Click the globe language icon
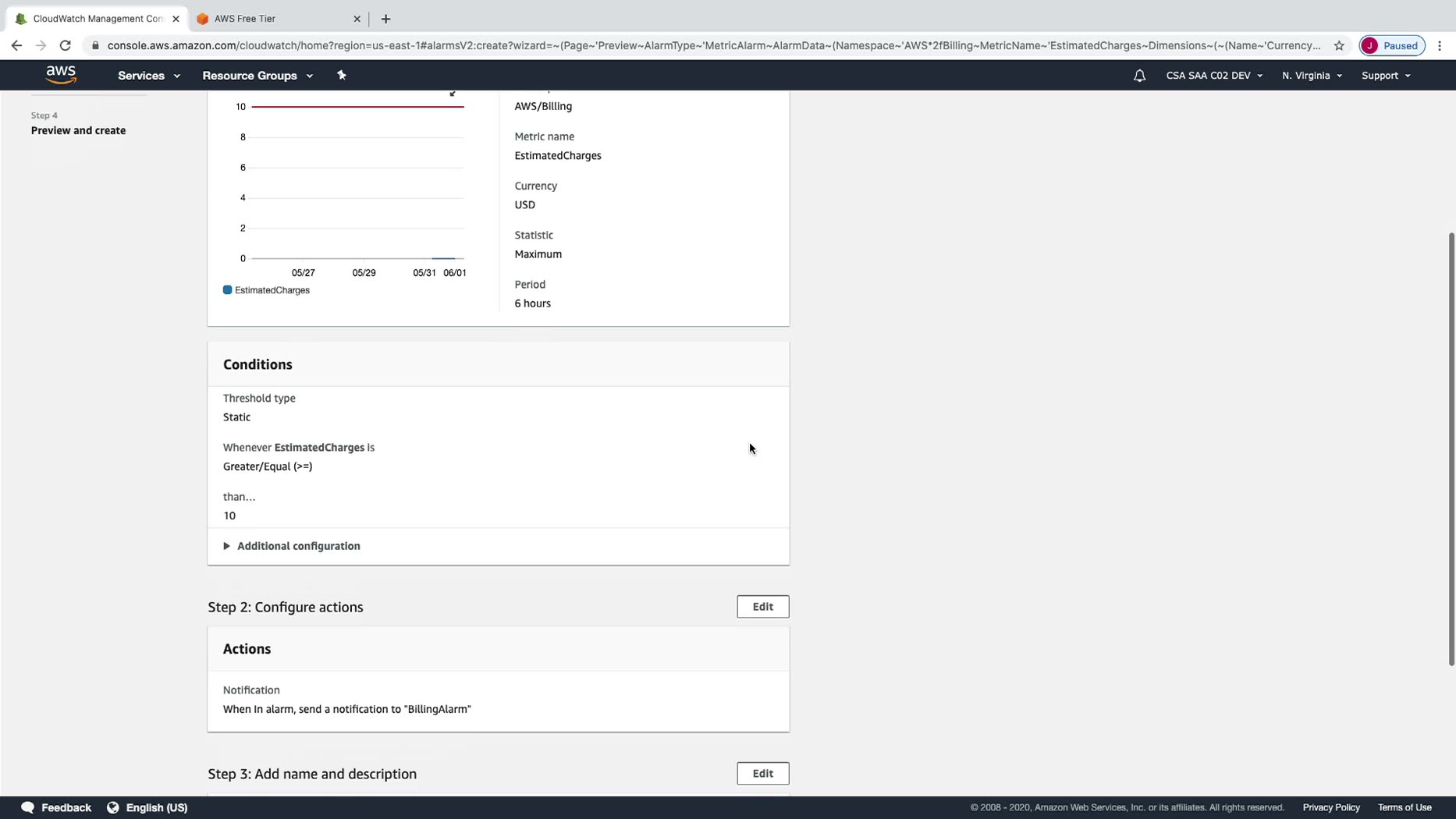Viewport: 1456px width, 819px height. pyautogui.click(x=113, y=807)
